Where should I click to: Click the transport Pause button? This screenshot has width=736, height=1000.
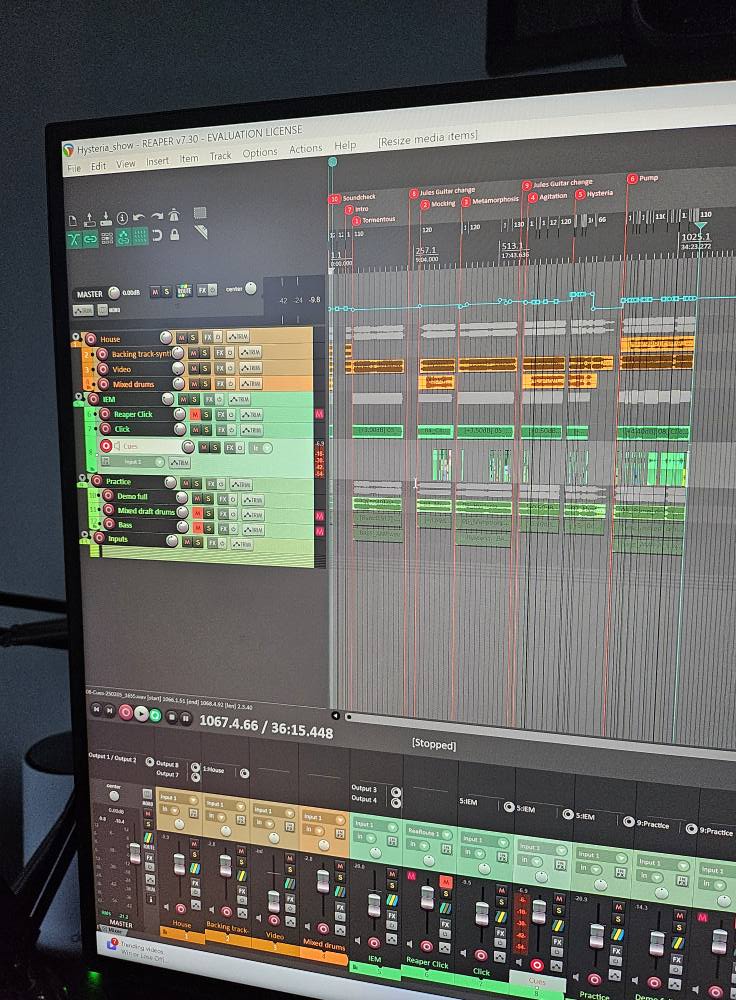tap(186, 719)
